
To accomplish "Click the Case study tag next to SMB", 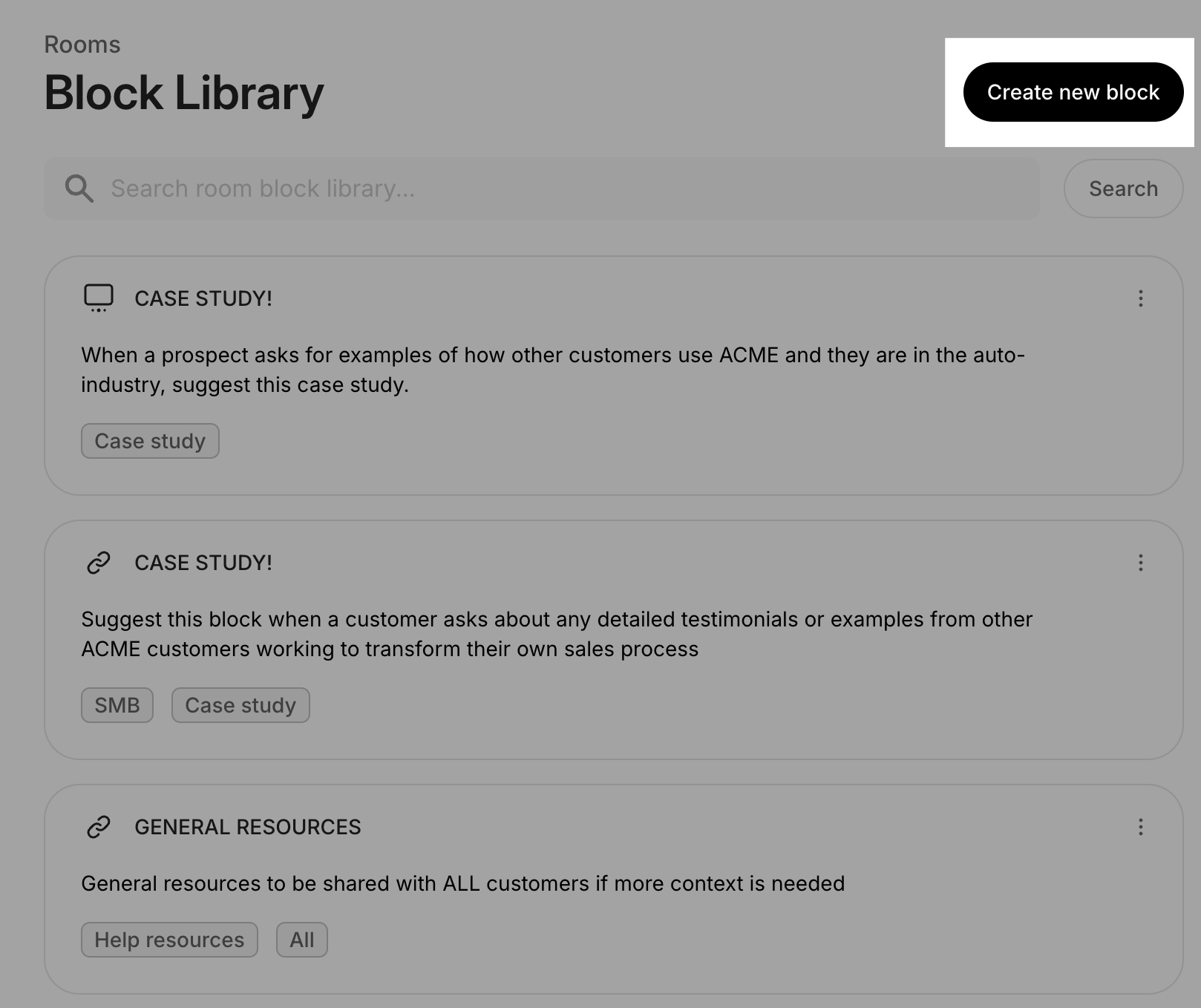I will [240, 705].
